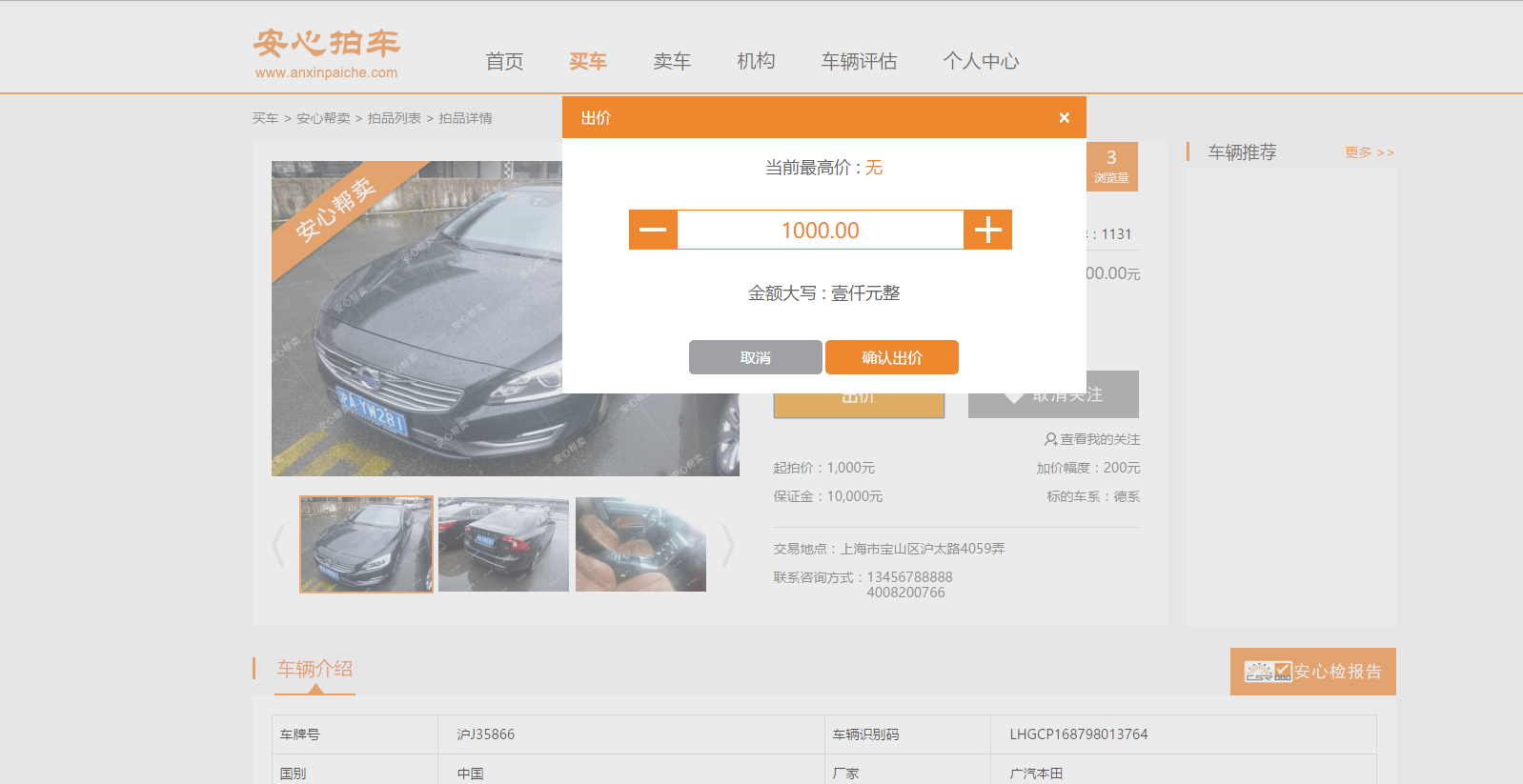Confirm the bid with 确认出价
1523x784 pixels.
(891, 357)
